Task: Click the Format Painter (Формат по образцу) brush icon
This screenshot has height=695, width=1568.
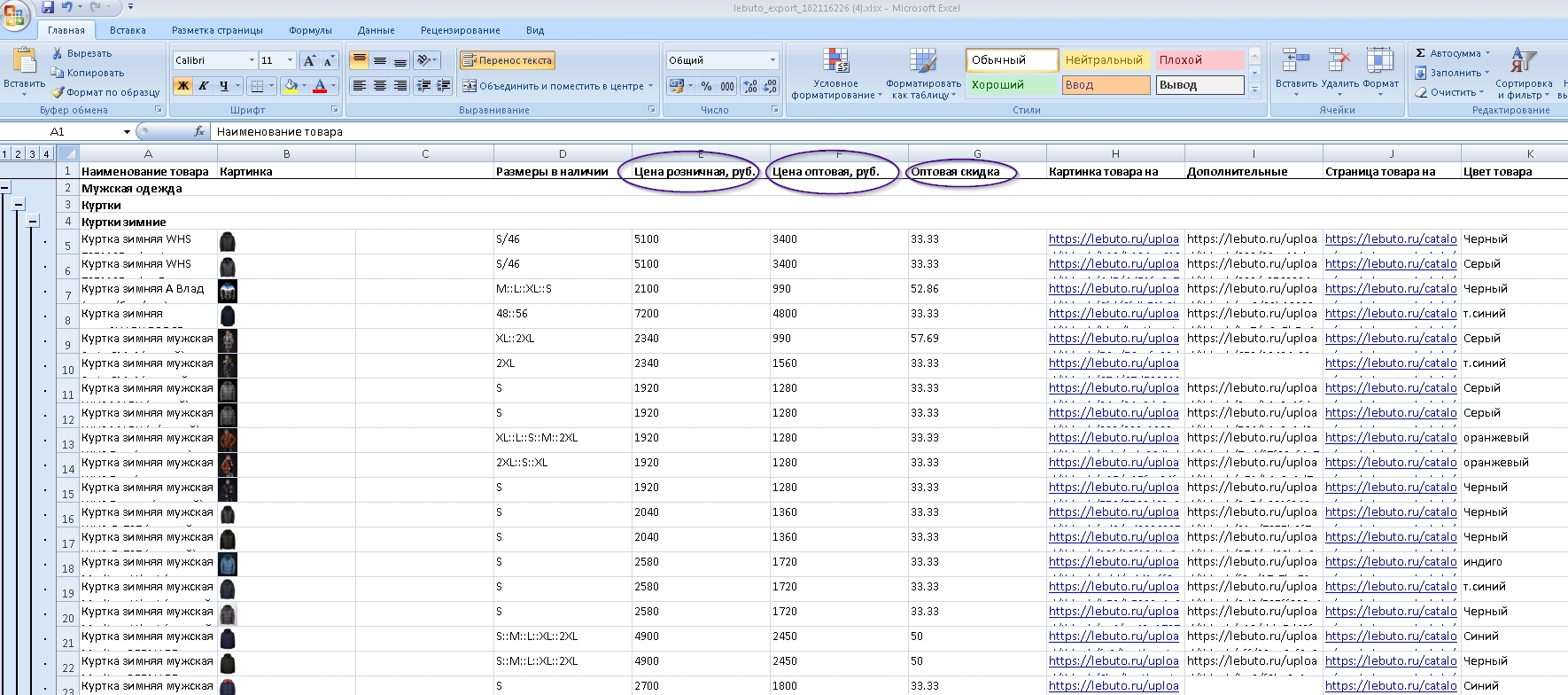Action: [58, 92]
